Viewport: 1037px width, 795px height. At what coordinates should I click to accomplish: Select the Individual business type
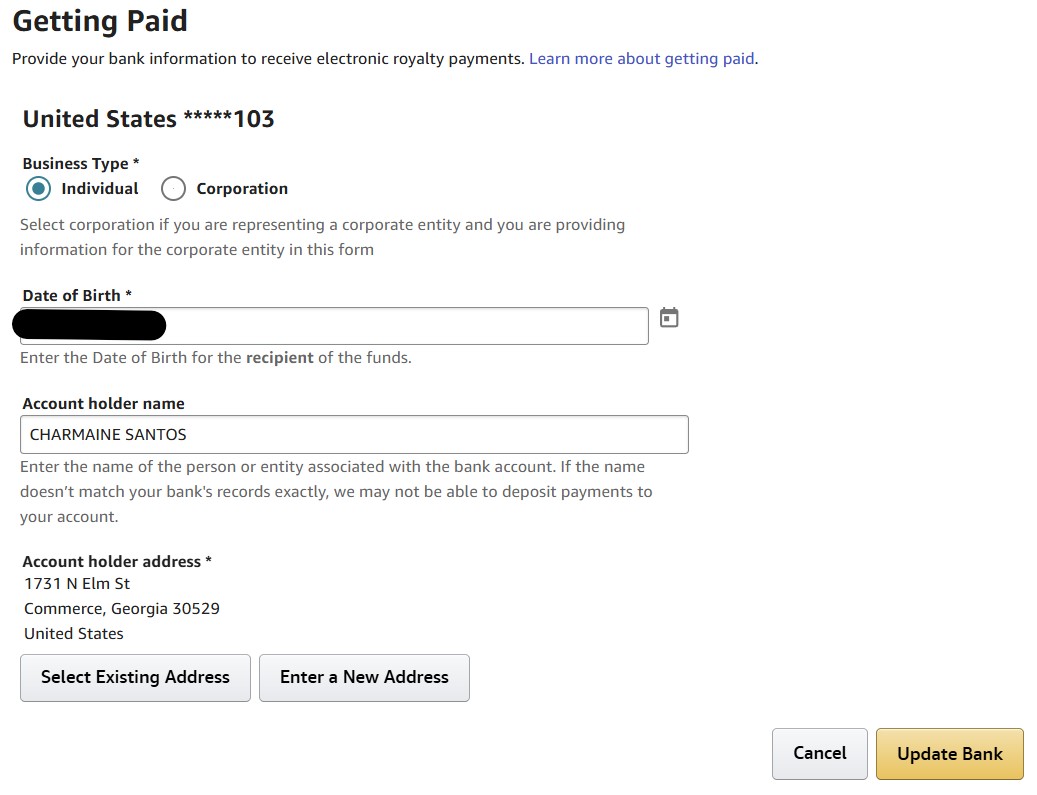(x=38, y=188)
